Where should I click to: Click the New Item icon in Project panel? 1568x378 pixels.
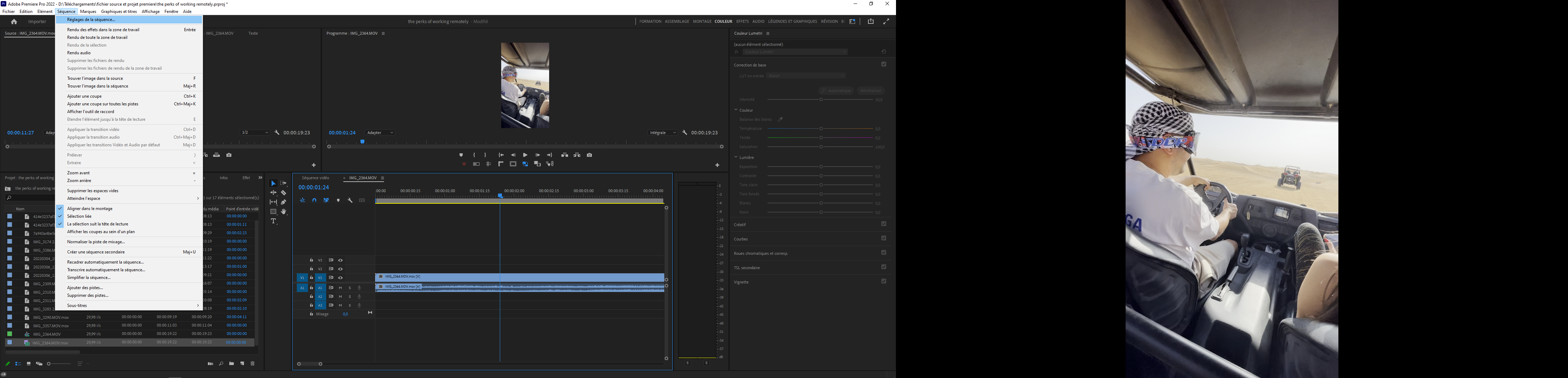(x=242, y=364)
